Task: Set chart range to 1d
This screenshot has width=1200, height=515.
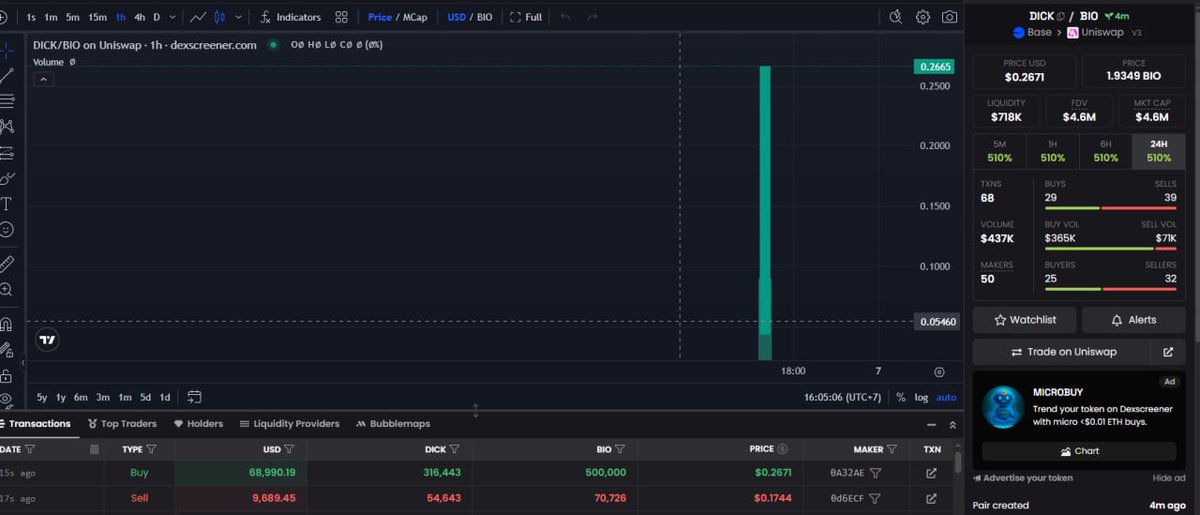Action: pos(165,397)
